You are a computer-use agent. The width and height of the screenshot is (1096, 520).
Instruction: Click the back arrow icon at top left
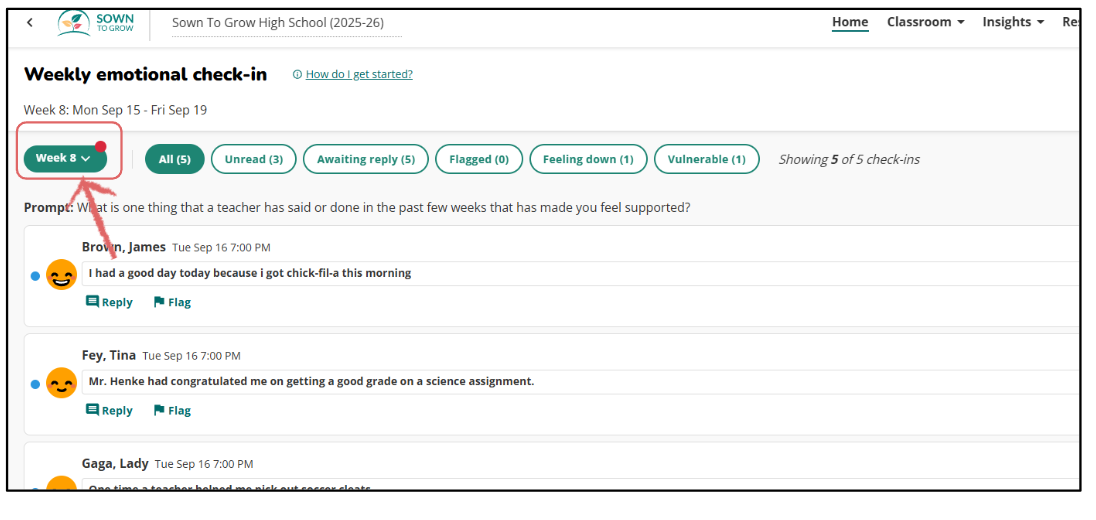point(30,23)
